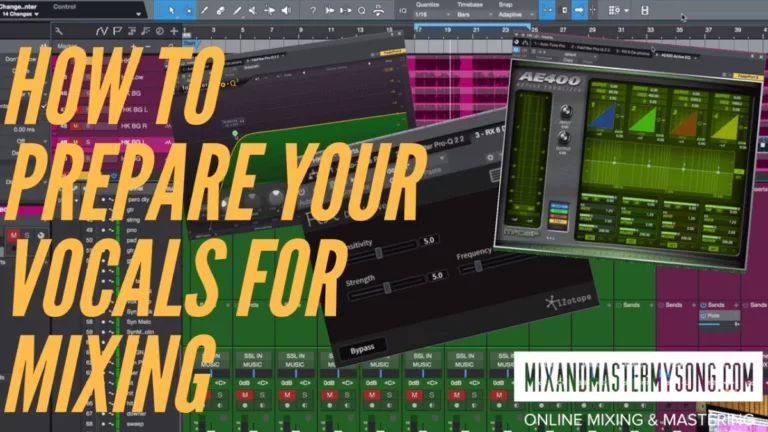The width and height of the screenshot is (768, 432).
Task: Select the Arrow tool in the toolbar
Action: [171, 10]
